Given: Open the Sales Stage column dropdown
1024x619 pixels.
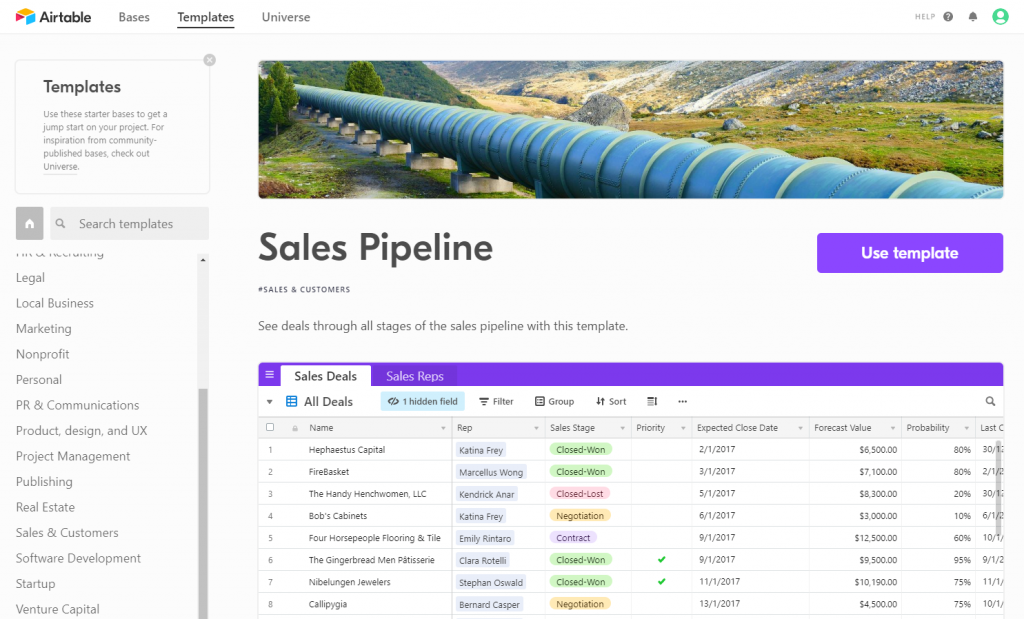Looking at the screenshot, I should coord(622,428).
